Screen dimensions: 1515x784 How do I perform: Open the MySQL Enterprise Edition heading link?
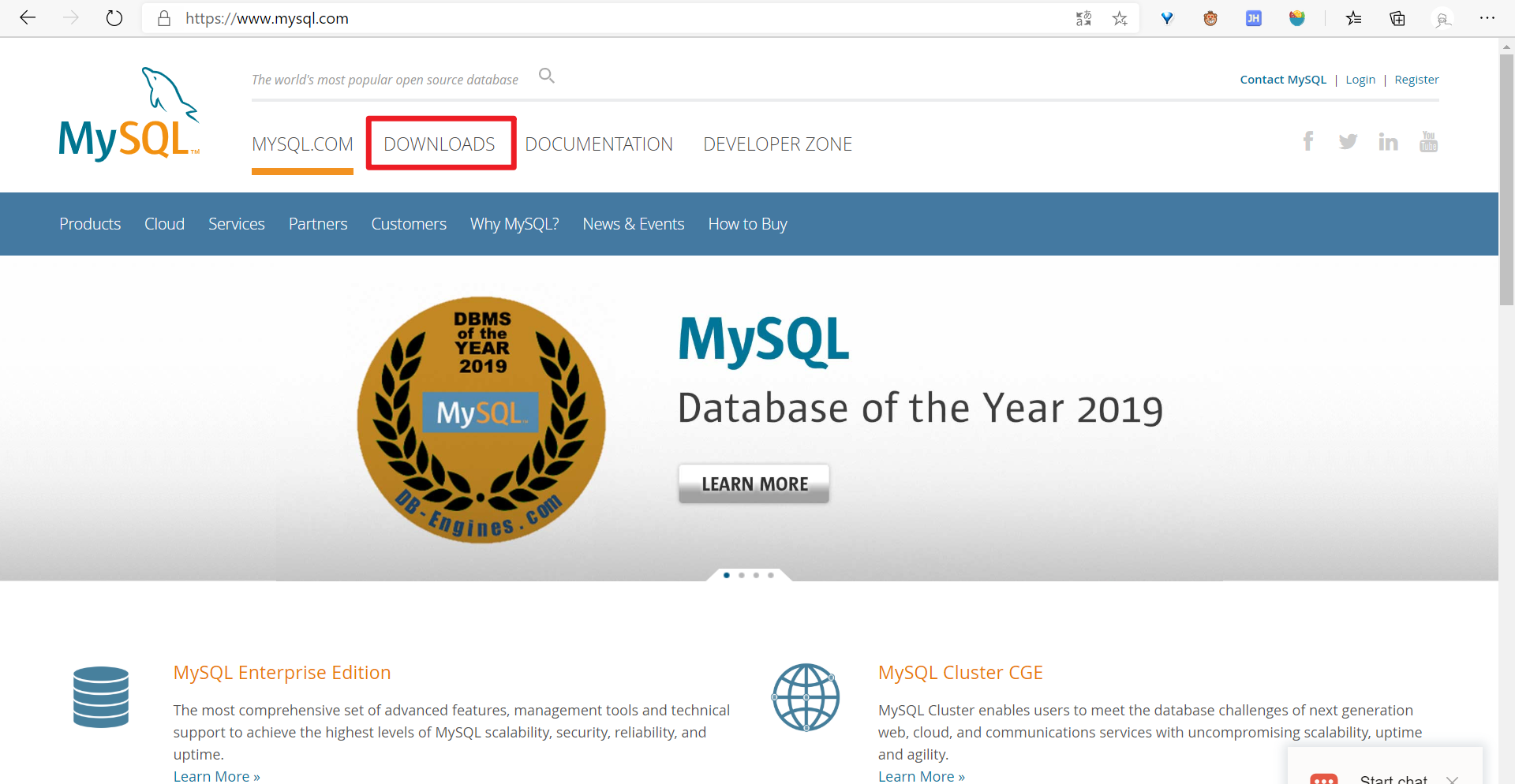tap(282, 673)
